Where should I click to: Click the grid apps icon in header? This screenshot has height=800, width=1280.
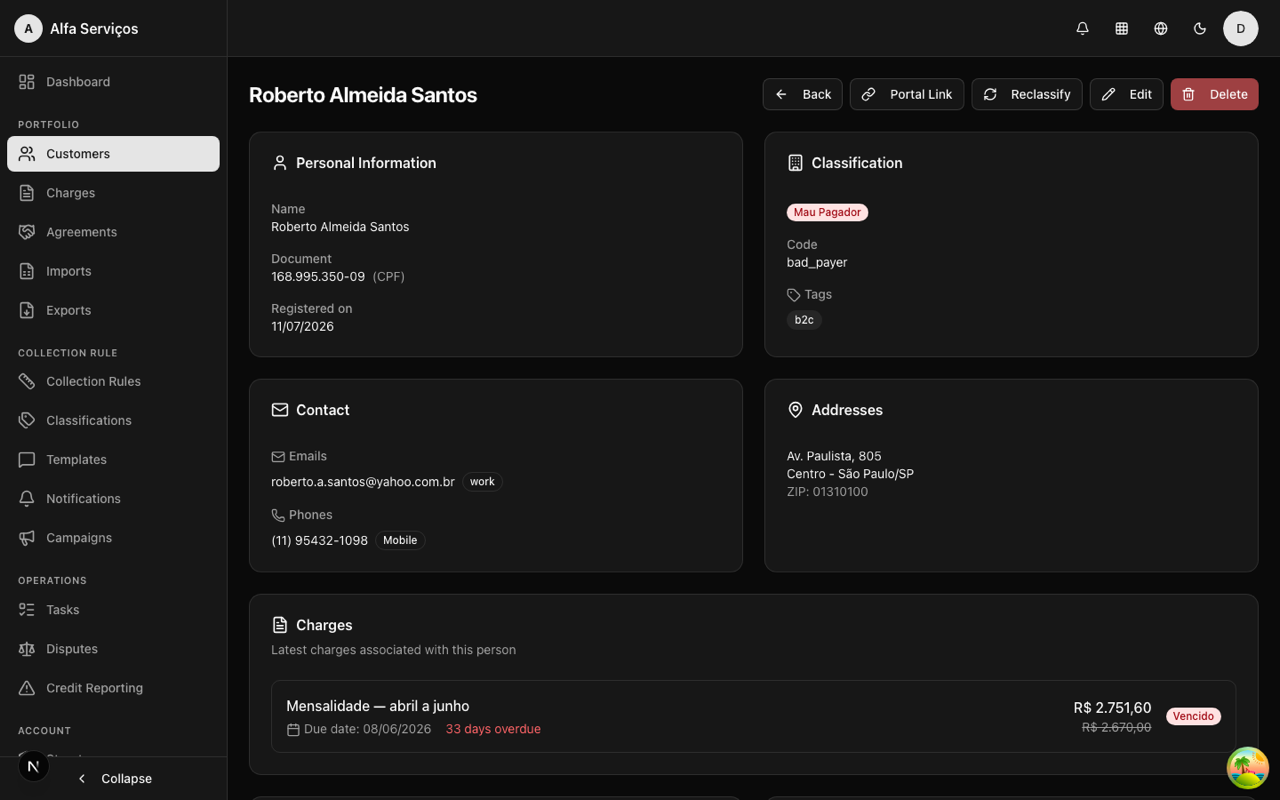1121,28
